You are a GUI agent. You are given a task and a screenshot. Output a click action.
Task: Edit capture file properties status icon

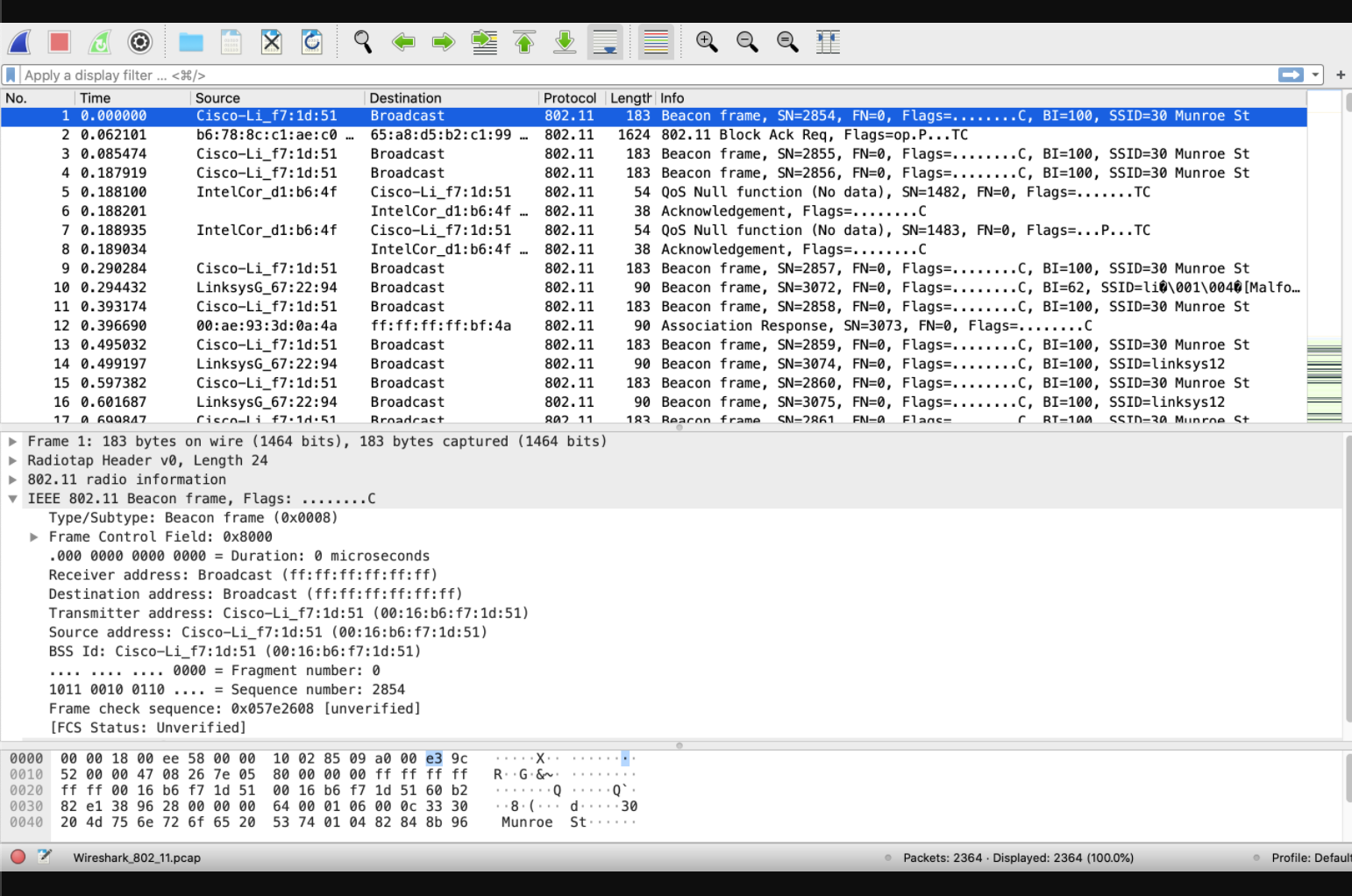45,857
